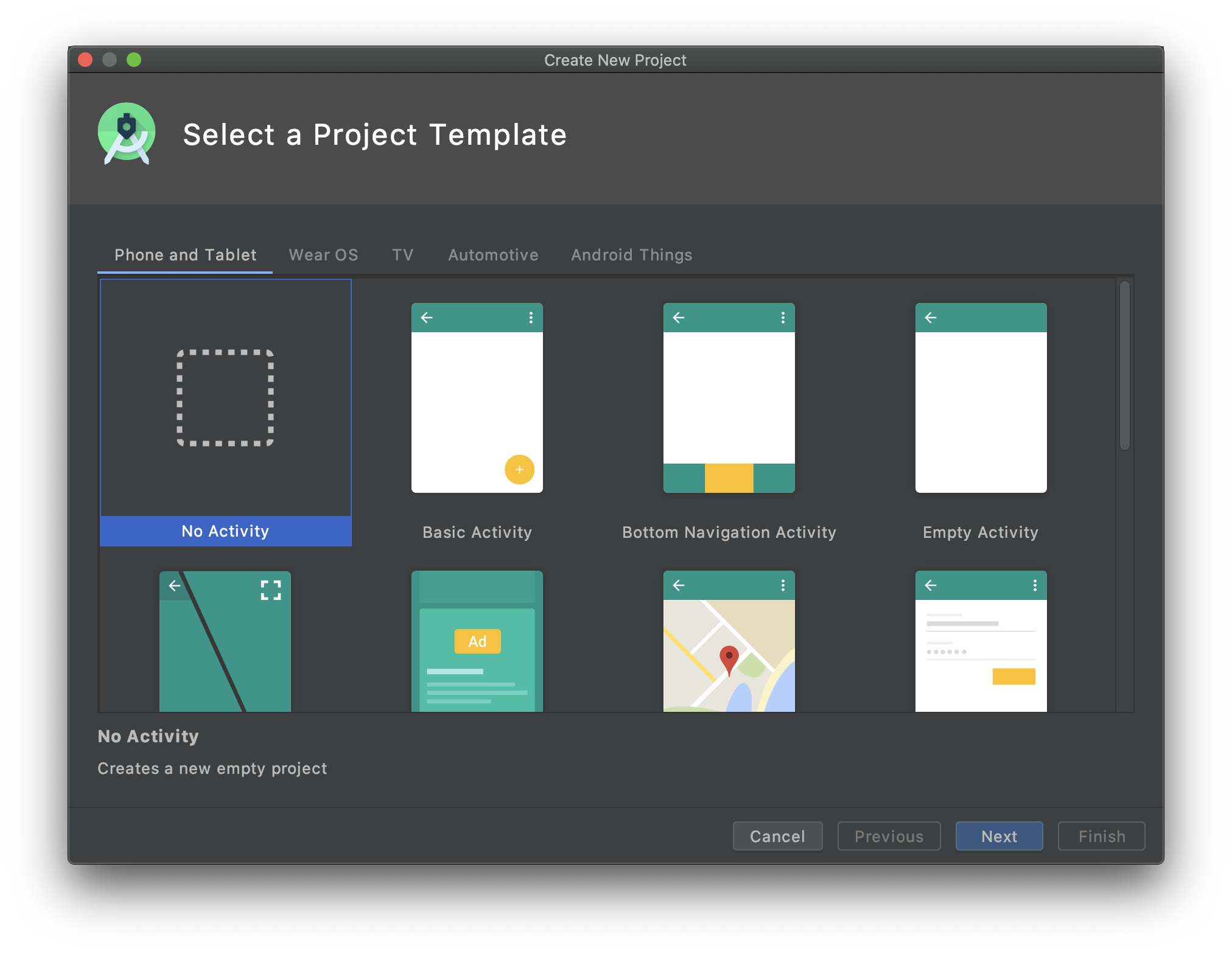The image size is (1232, 954).
Task: Click the template list vertical scrollbar
Action: [1124, 366]
